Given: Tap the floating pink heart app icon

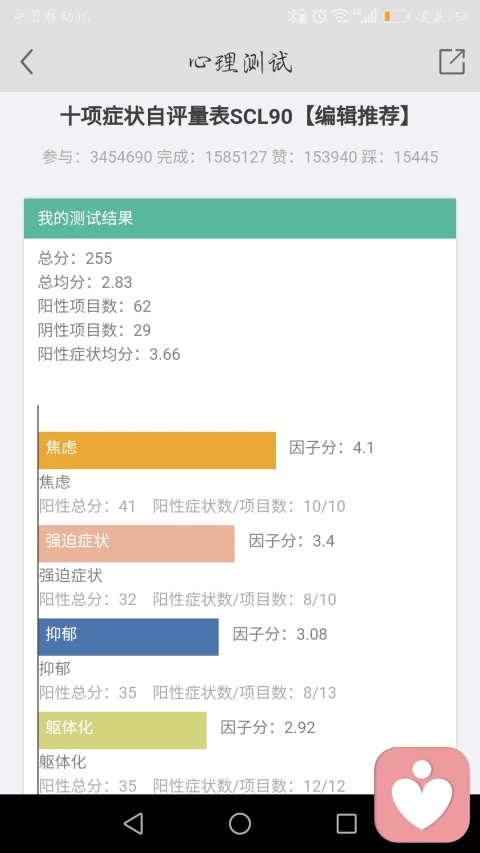Looking at the screenshot, I should pos(422,795).
